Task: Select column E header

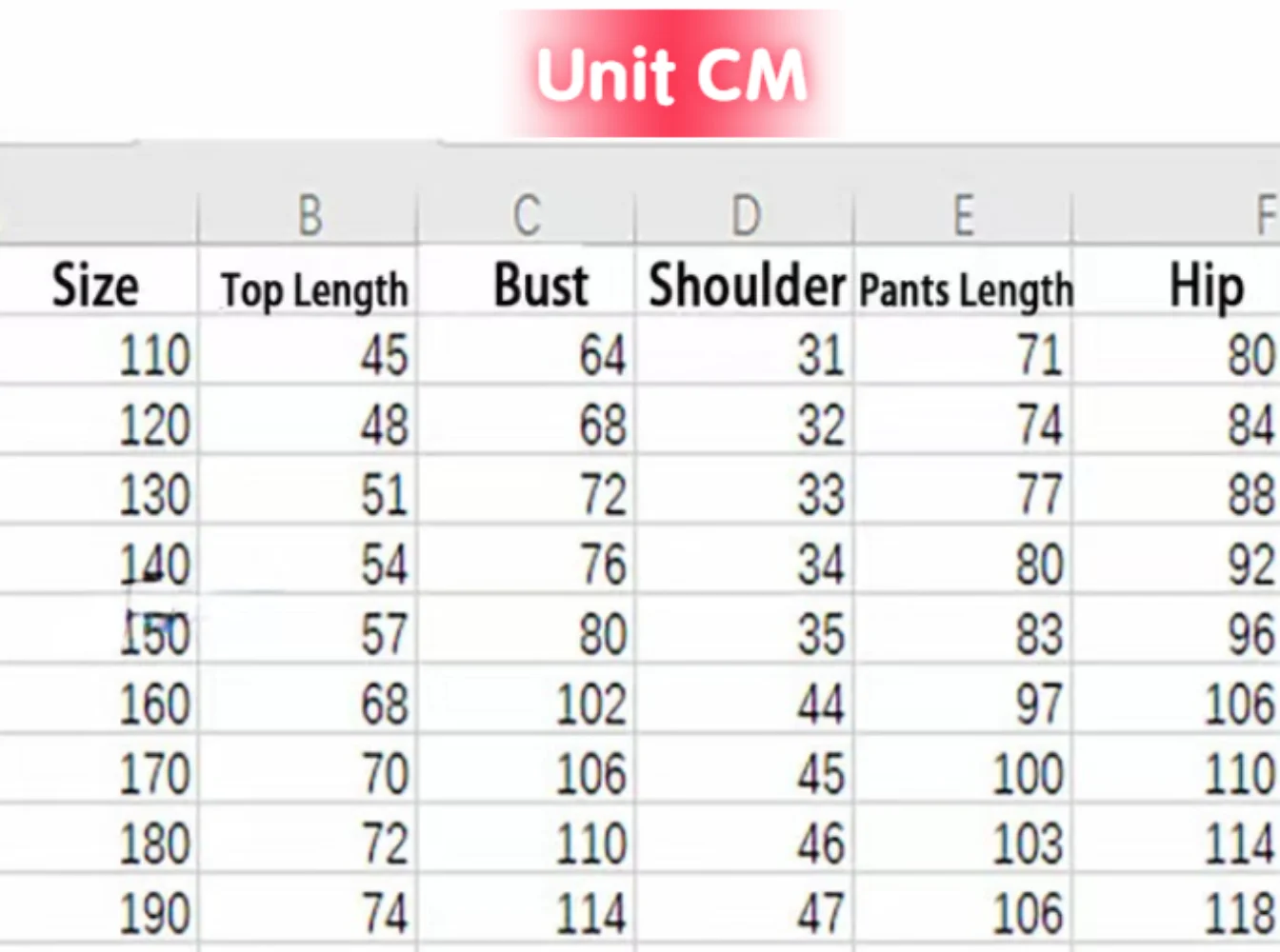Action: [963, 216]
